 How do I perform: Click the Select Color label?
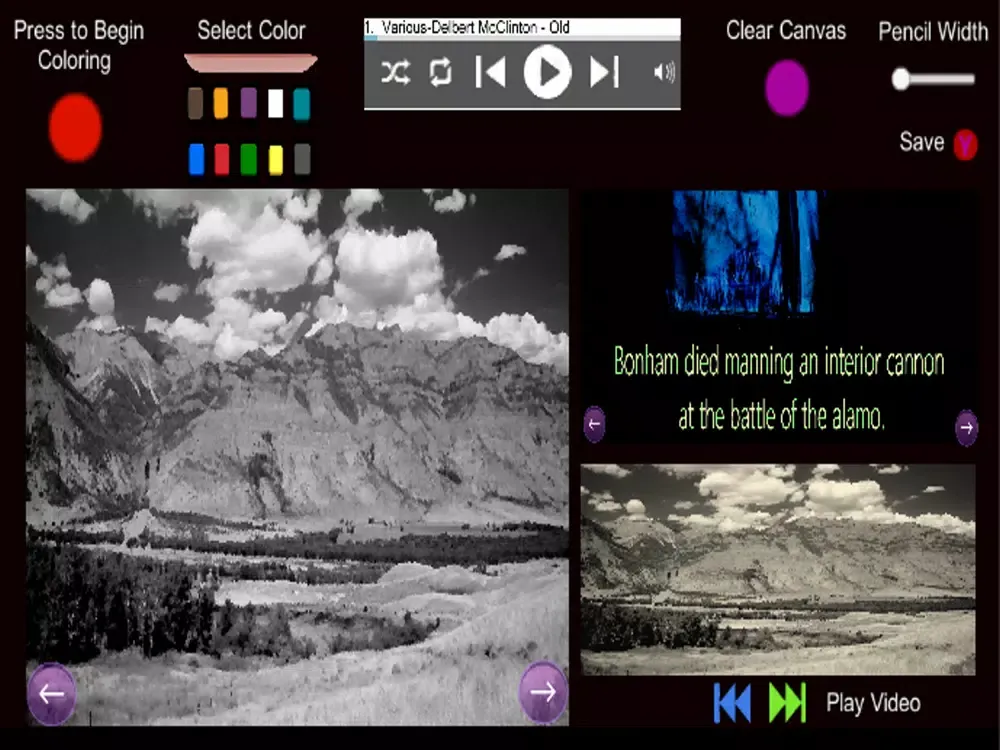click(x=251, y=30)
